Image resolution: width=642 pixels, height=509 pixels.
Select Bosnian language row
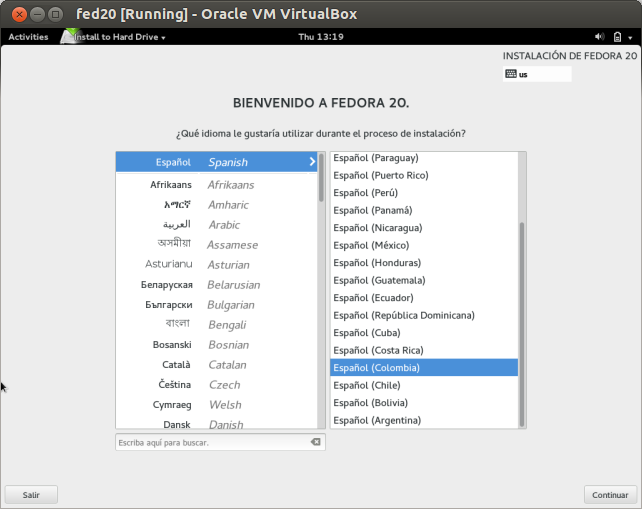pos(217,345)
